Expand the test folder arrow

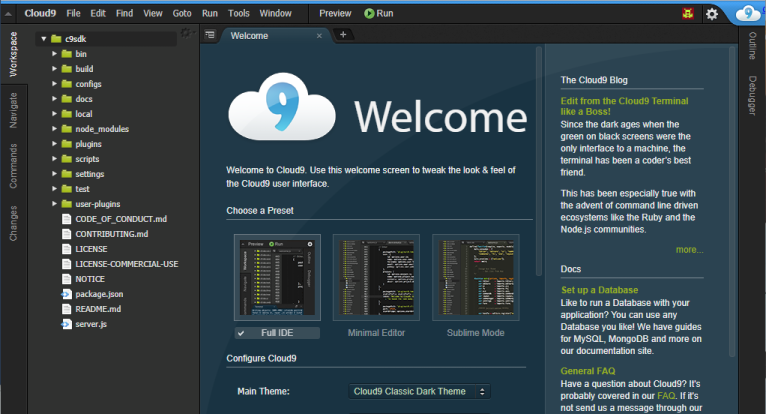[x=54, y=189]
